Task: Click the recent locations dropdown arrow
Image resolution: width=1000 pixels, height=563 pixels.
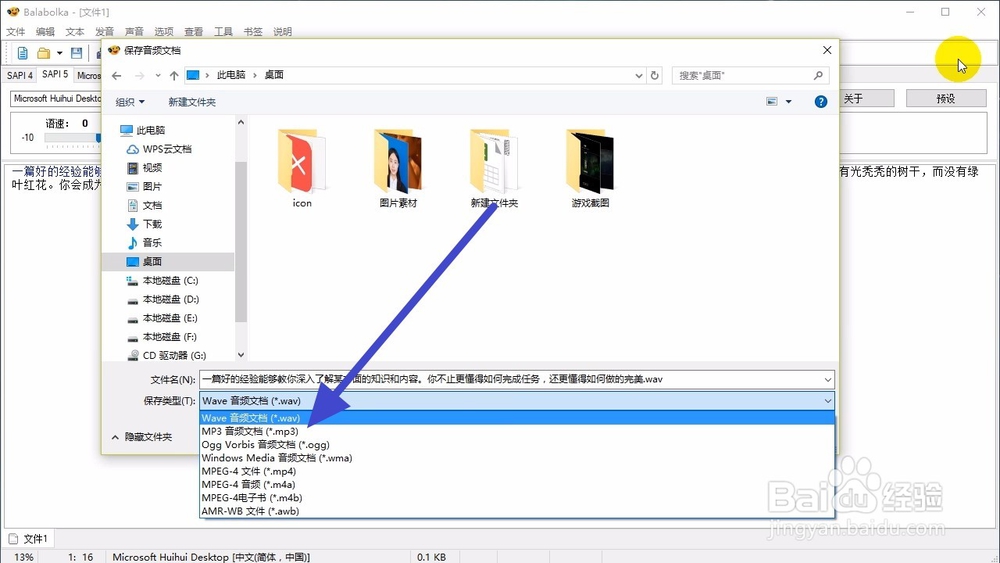Action: 158,75
